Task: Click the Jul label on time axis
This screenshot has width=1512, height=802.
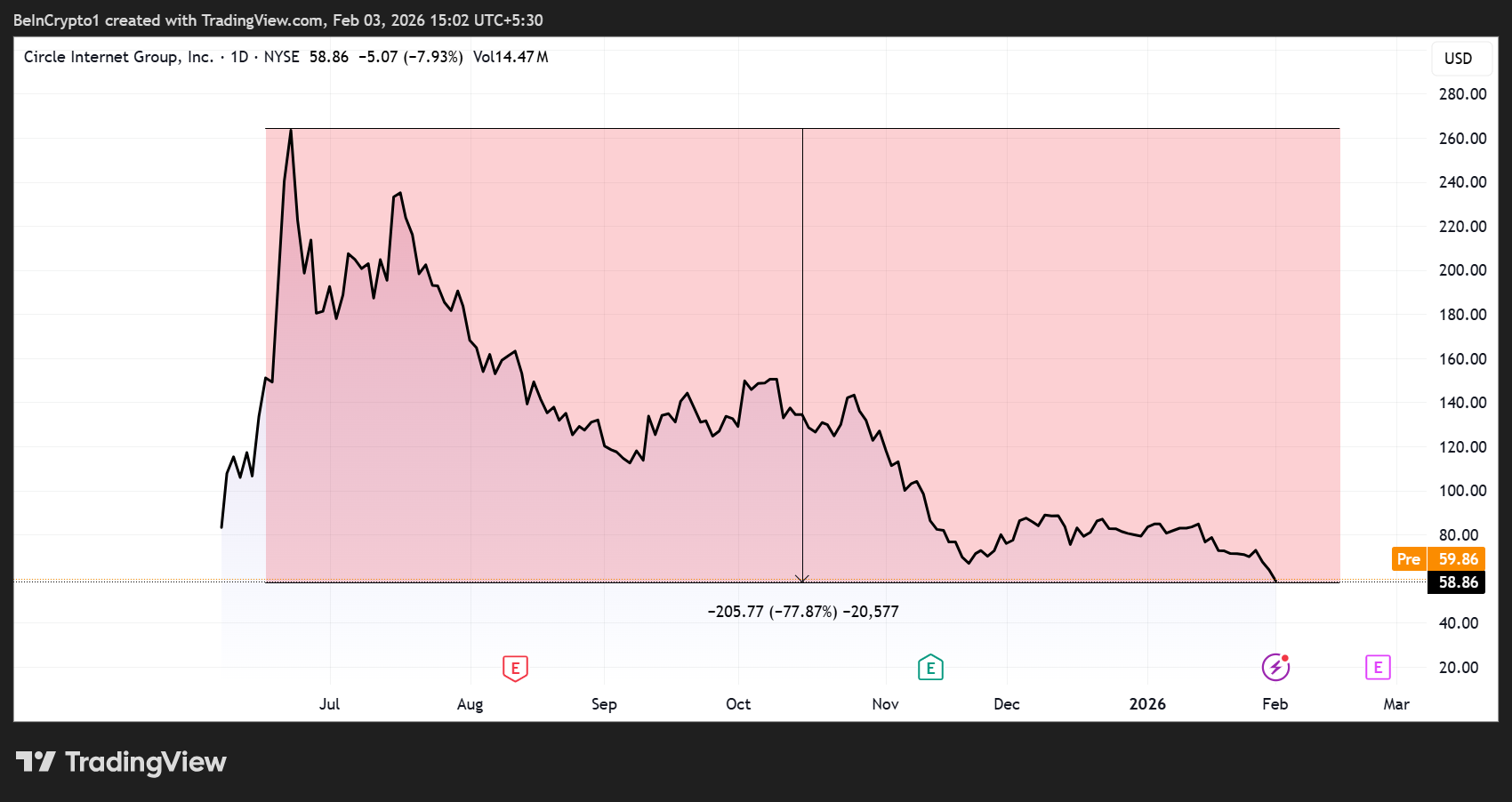Action: click(x=330, y=704)
